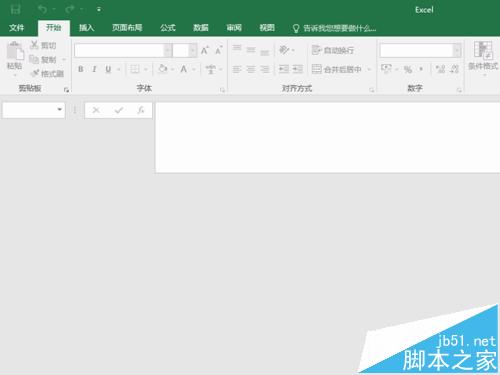Switch to the 插入 tab

[86, 28]
